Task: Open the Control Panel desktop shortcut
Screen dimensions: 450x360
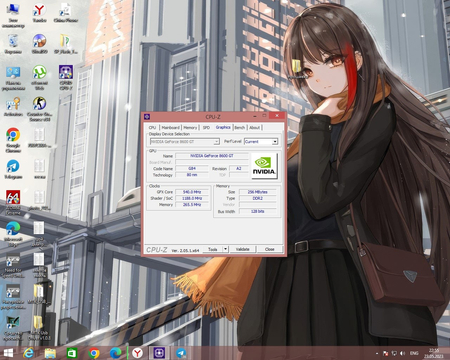Action: 13,77
